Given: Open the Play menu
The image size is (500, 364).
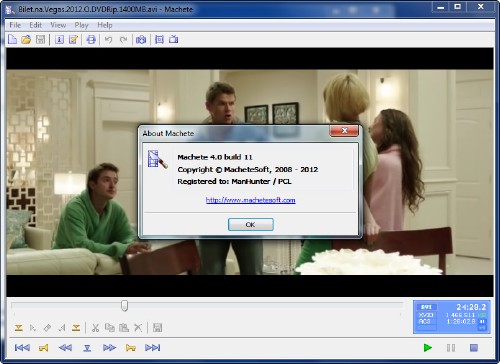Looking at the screenshot, I should pyautogui.click(x=81, y=25).
